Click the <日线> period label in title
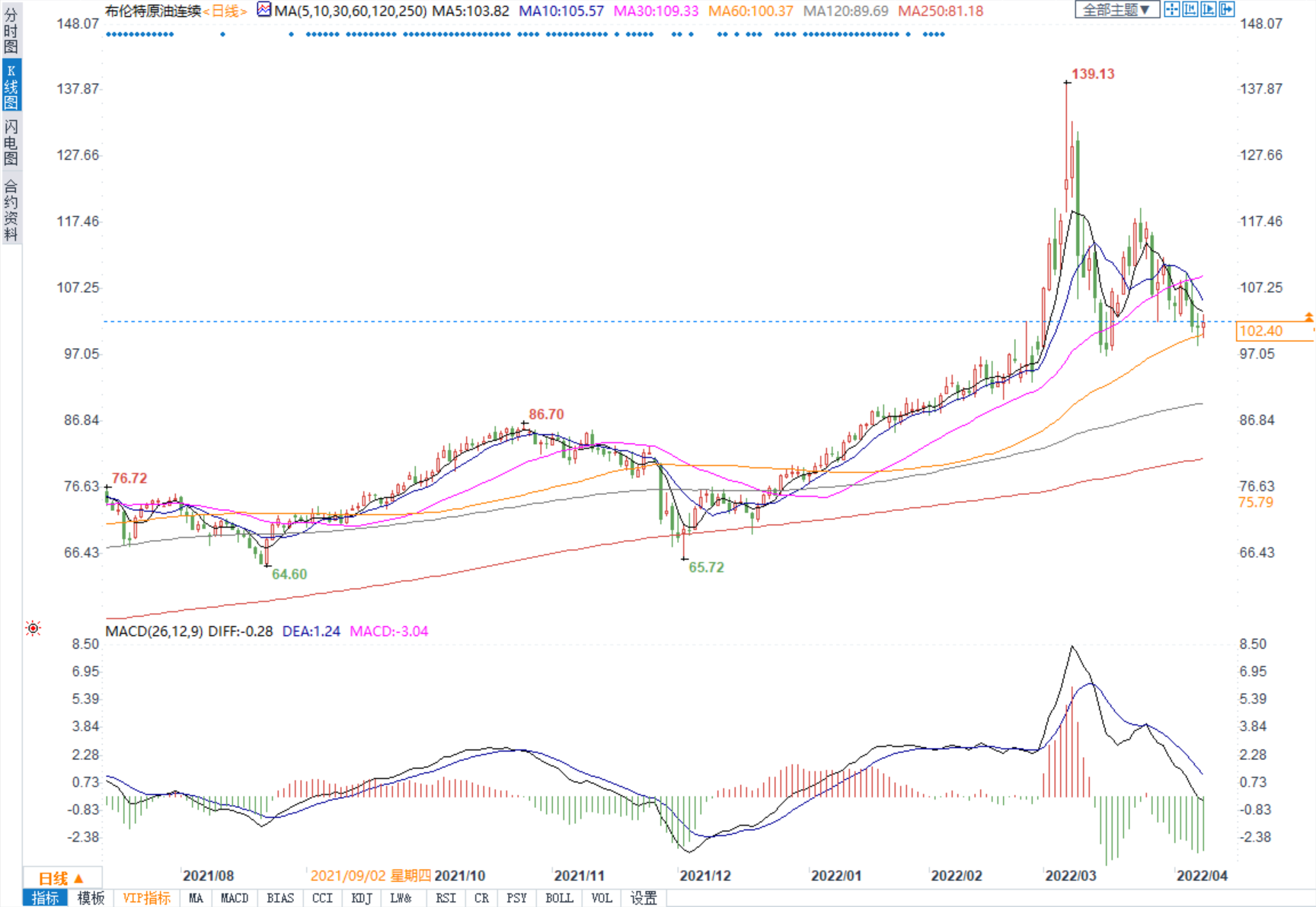 click(225, 11)
